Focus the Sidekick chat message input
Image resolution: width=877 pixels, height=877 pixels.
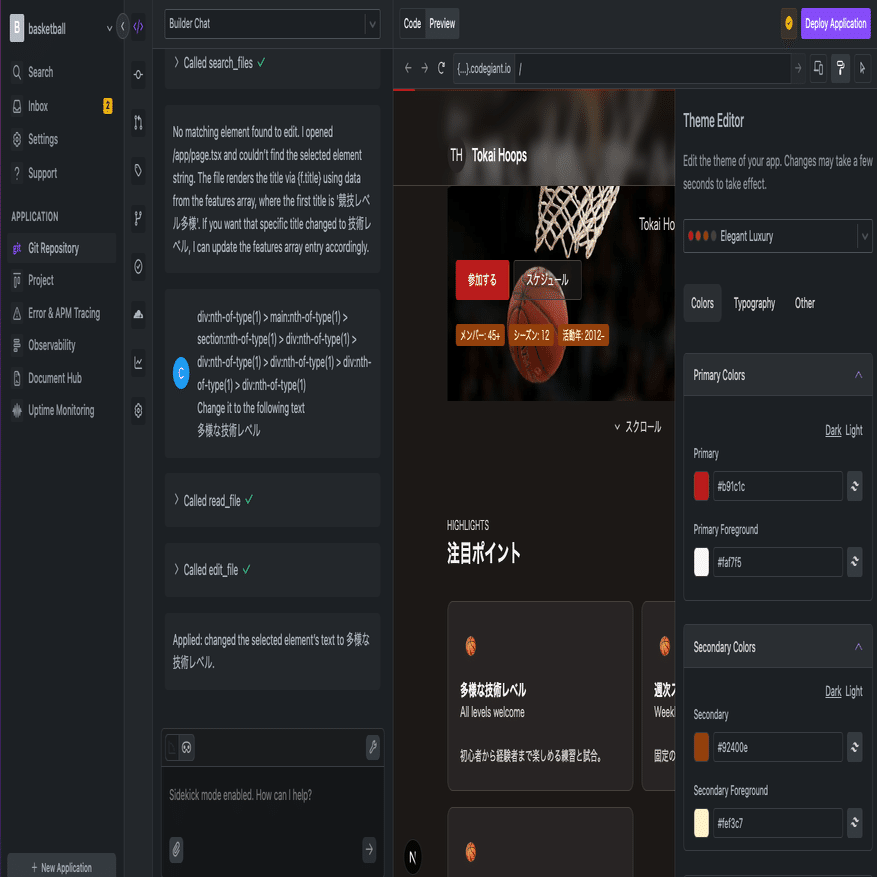pyautogui.click(x=272, y=795)
